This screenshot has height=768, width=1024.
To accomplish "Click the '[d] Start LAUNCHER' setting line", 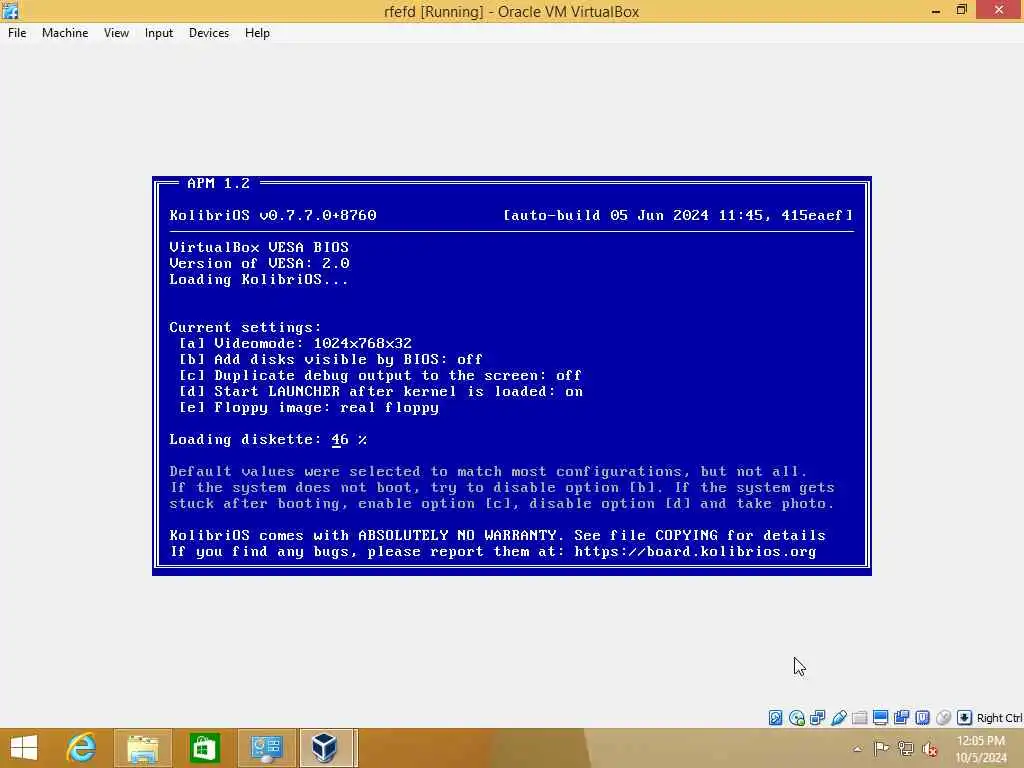I will (x=381, y=391).
